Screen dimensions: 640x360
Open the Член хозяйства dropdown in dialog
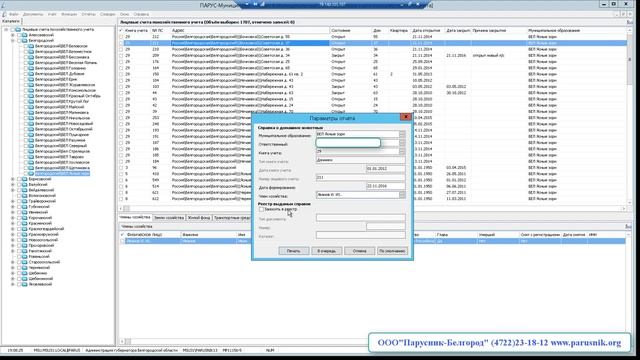coord(402,195)
